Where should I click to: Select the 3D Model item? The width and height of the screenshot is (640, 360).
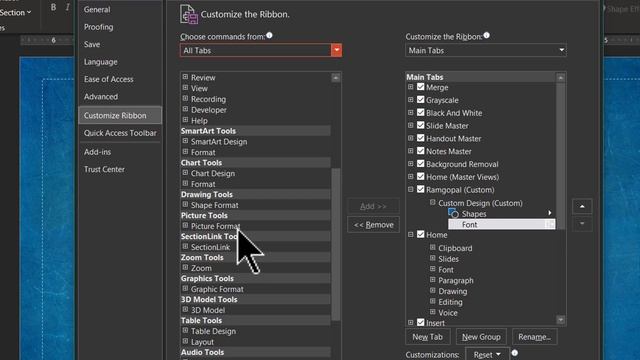point(208,310)
